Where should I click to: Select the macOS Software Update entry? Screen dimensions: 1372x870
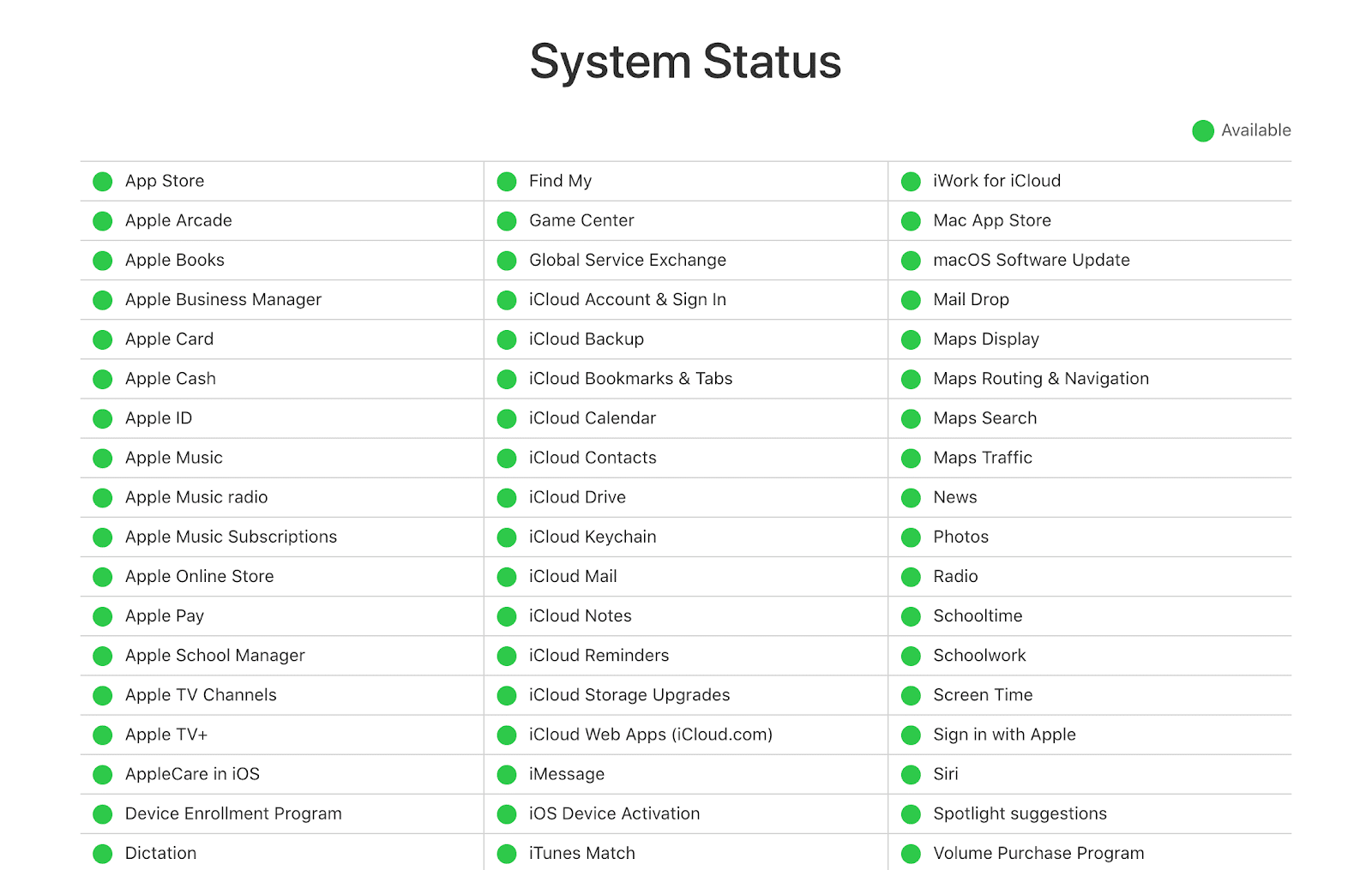[x=1031, y=260]
